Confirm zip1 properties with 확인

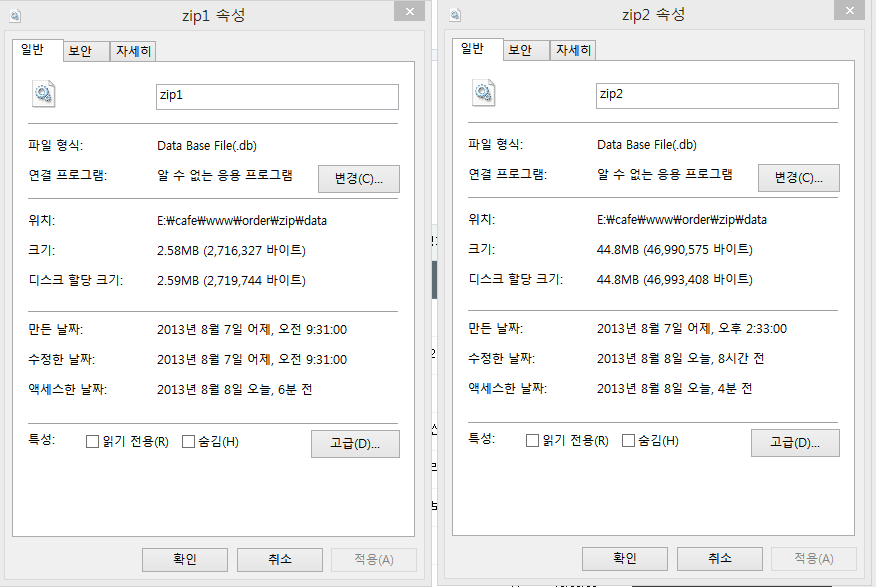tap(185, 559)
